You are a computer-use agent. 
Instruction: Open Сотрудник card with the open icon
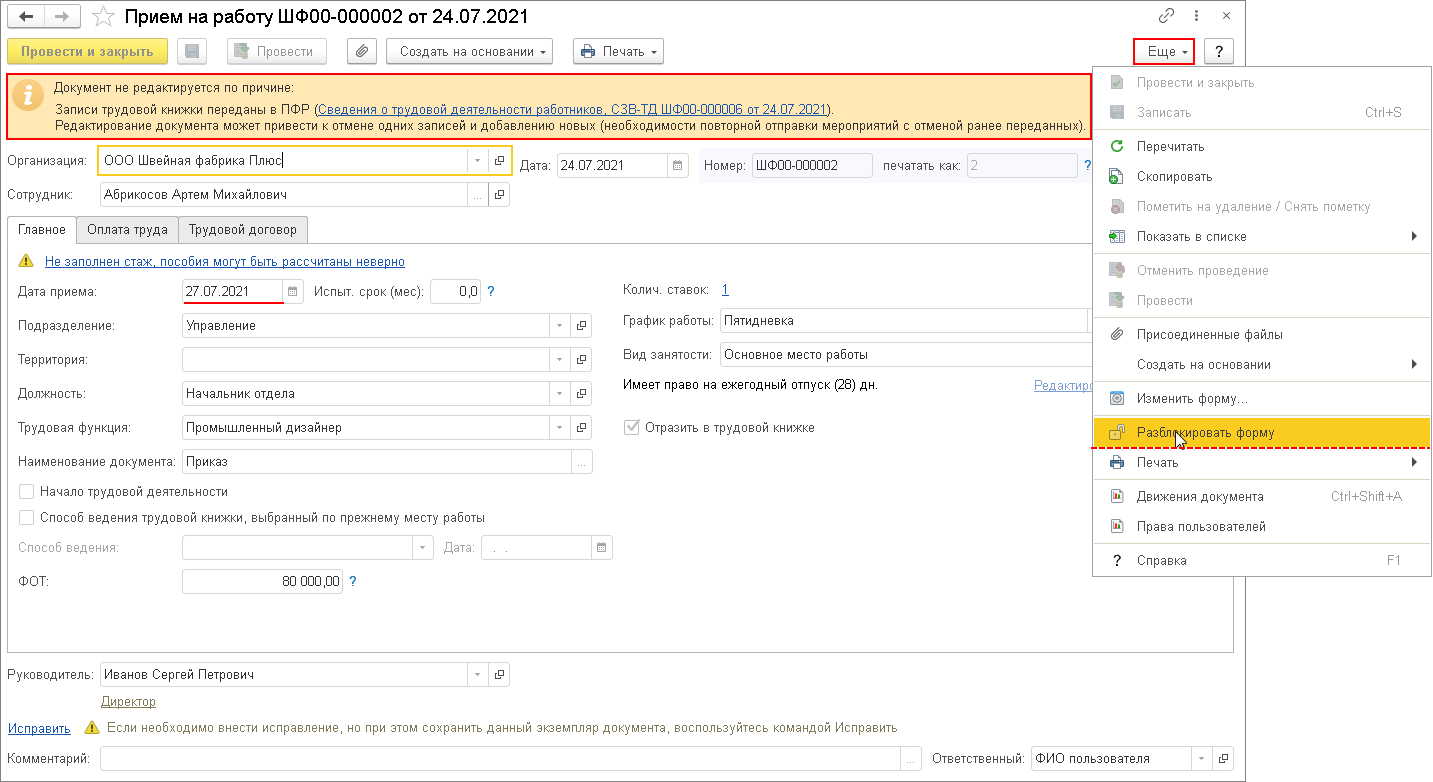499,195
